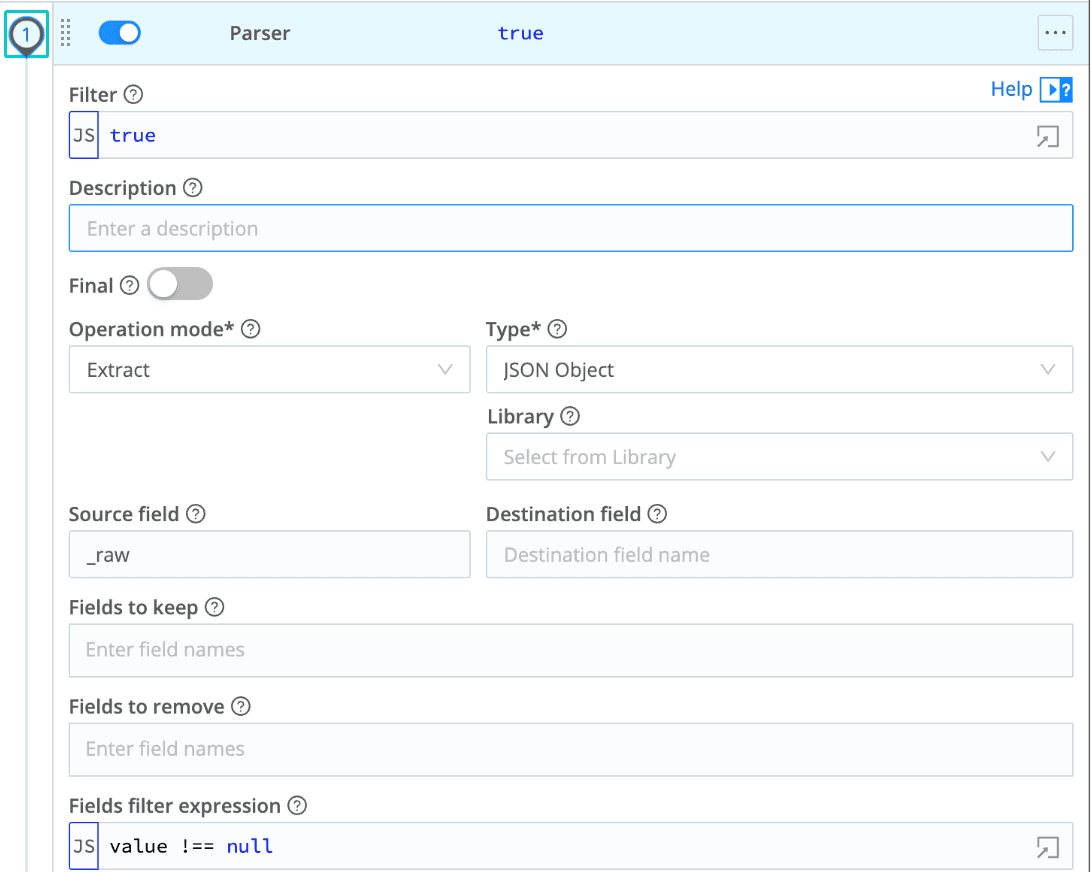Click the Description input field
This screenshot has height=872, width=1091.
[x=570, y=229]
